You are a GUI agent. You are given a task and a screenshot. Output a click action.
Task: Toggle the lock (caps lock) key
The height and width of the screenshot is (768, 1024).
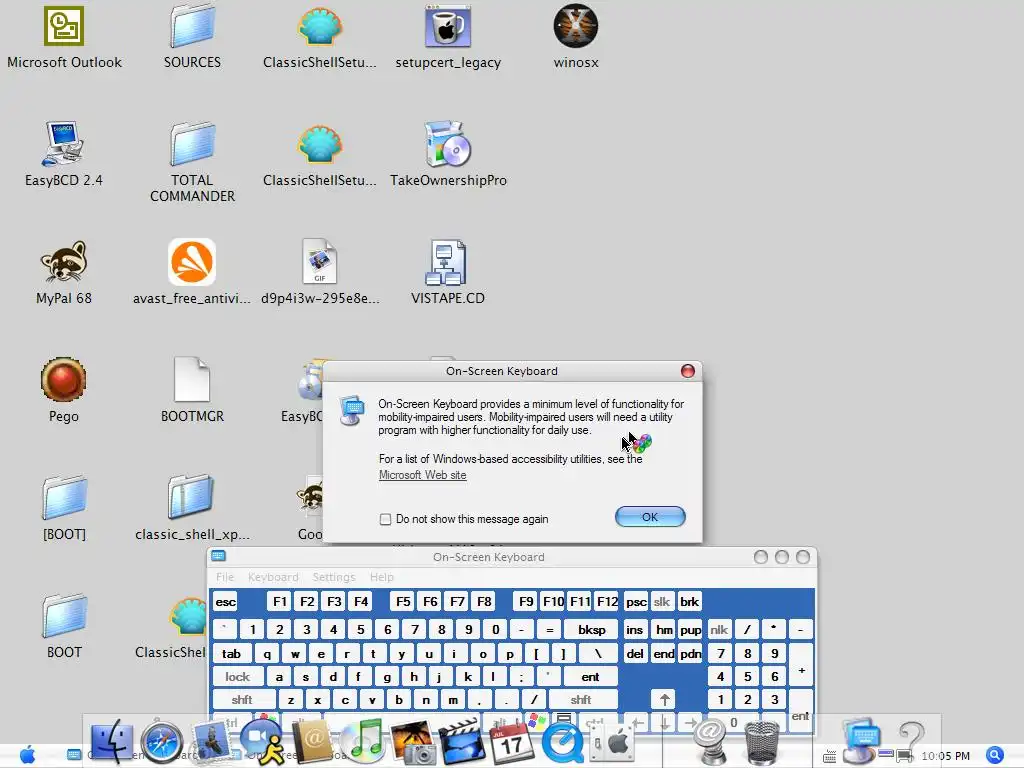point(238,677)
